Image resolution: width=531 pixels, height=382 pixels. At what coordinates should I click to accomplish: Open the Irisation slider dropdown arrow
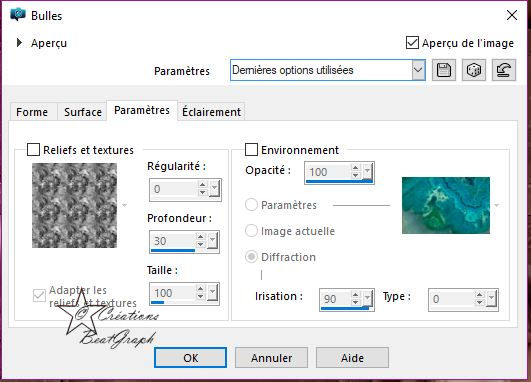(x=367, y=298)
